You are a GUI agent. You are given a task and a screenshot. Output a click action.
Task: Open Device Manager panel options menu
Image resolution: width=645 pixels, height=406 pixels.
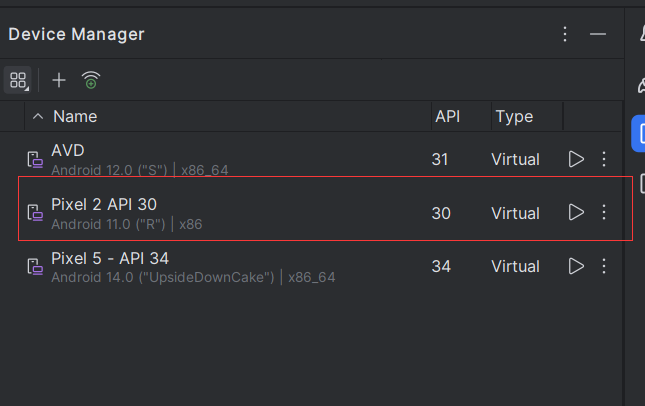coord(565,34)
